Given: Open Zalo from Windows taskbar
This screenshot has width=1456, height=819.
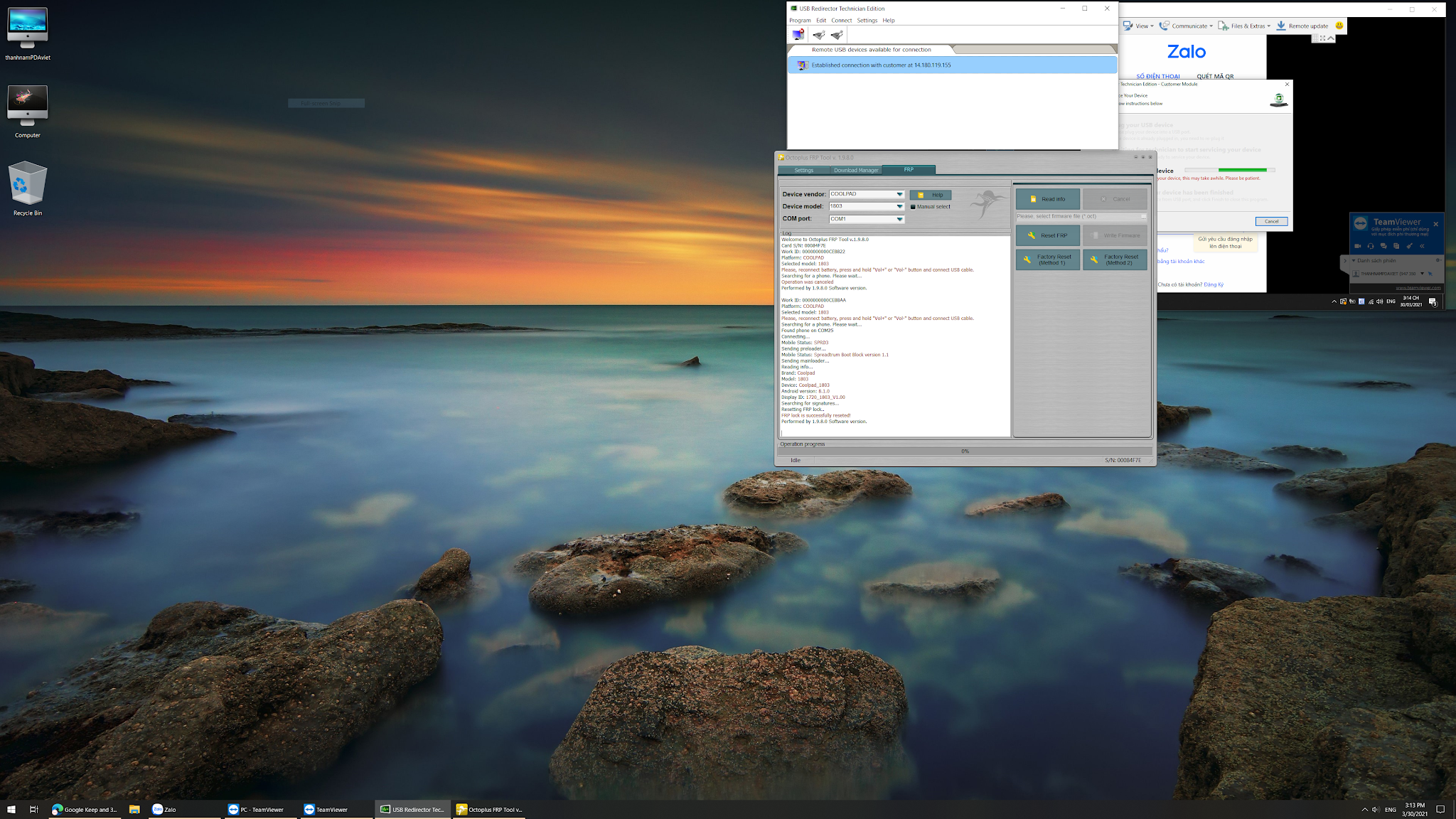Looking at the screenshot, I should (x=165, y=809).
